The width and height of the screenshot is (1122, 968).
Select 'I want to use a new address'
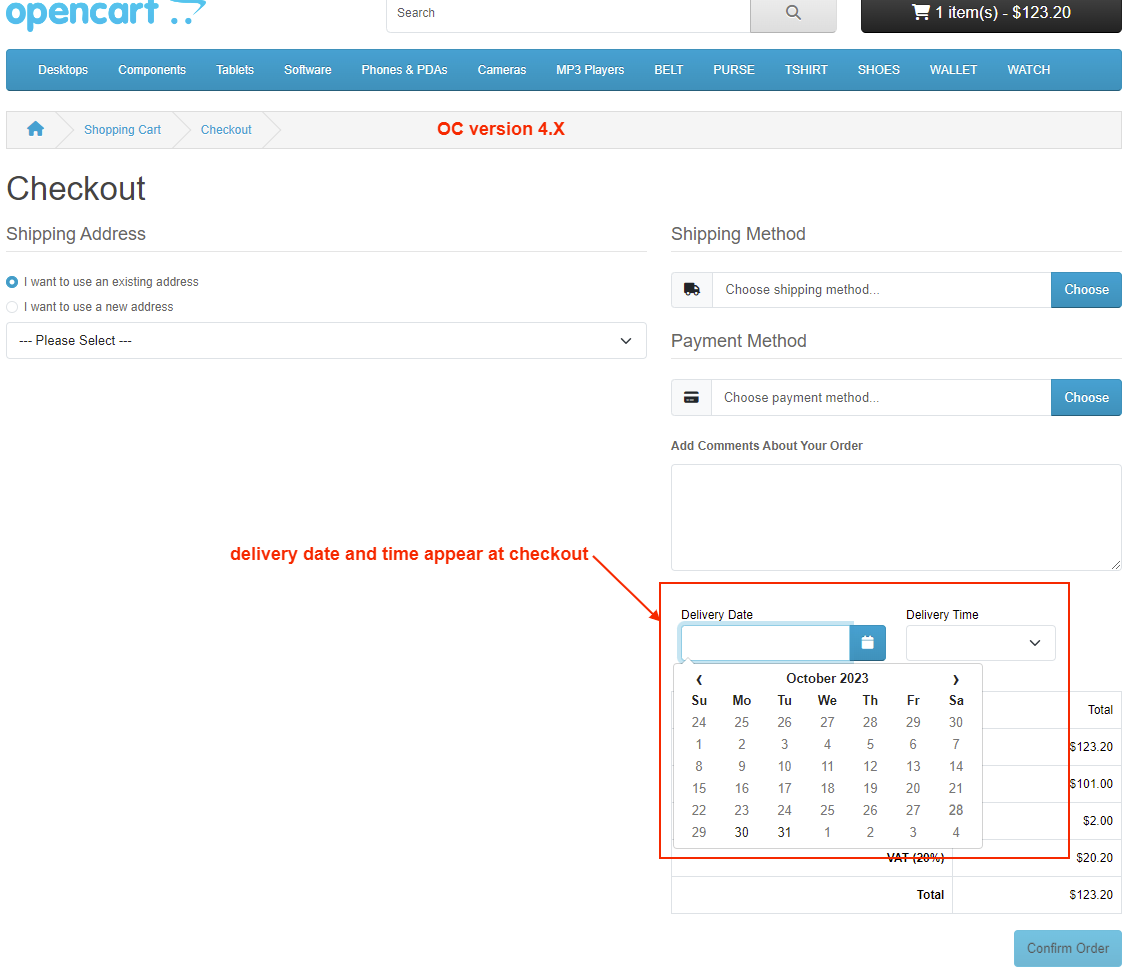pos(12,307)
